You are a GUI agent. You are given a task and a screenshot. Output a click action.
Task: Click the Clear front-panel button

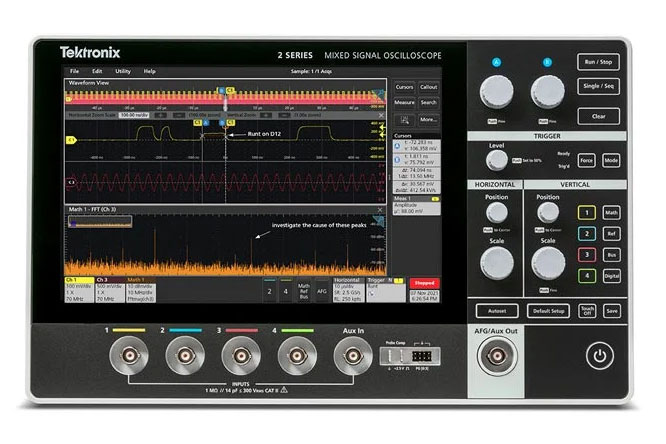pos(598,116)
